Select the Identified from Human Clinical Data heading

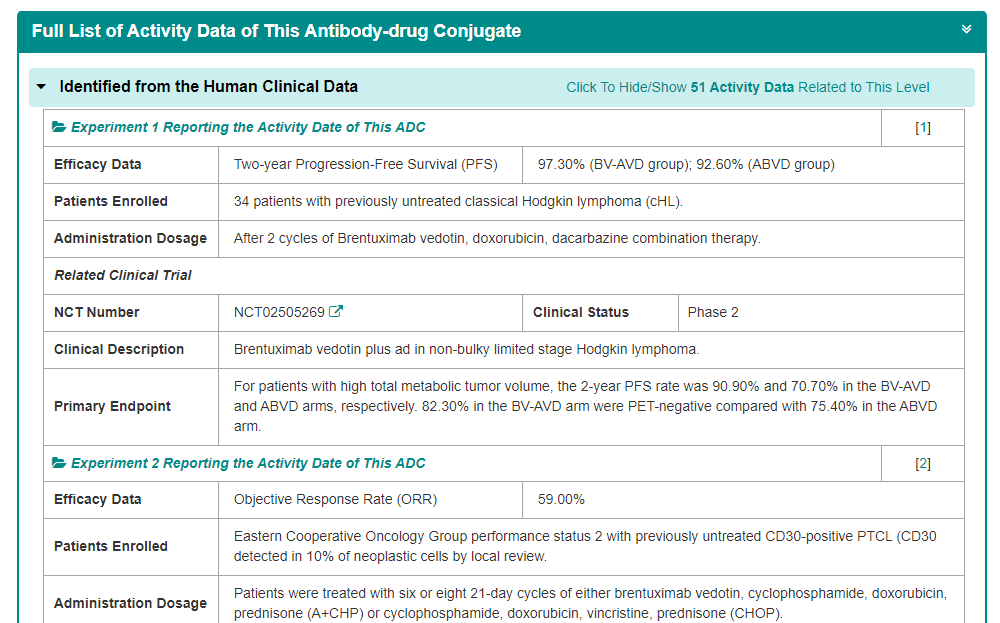(208, 87)
